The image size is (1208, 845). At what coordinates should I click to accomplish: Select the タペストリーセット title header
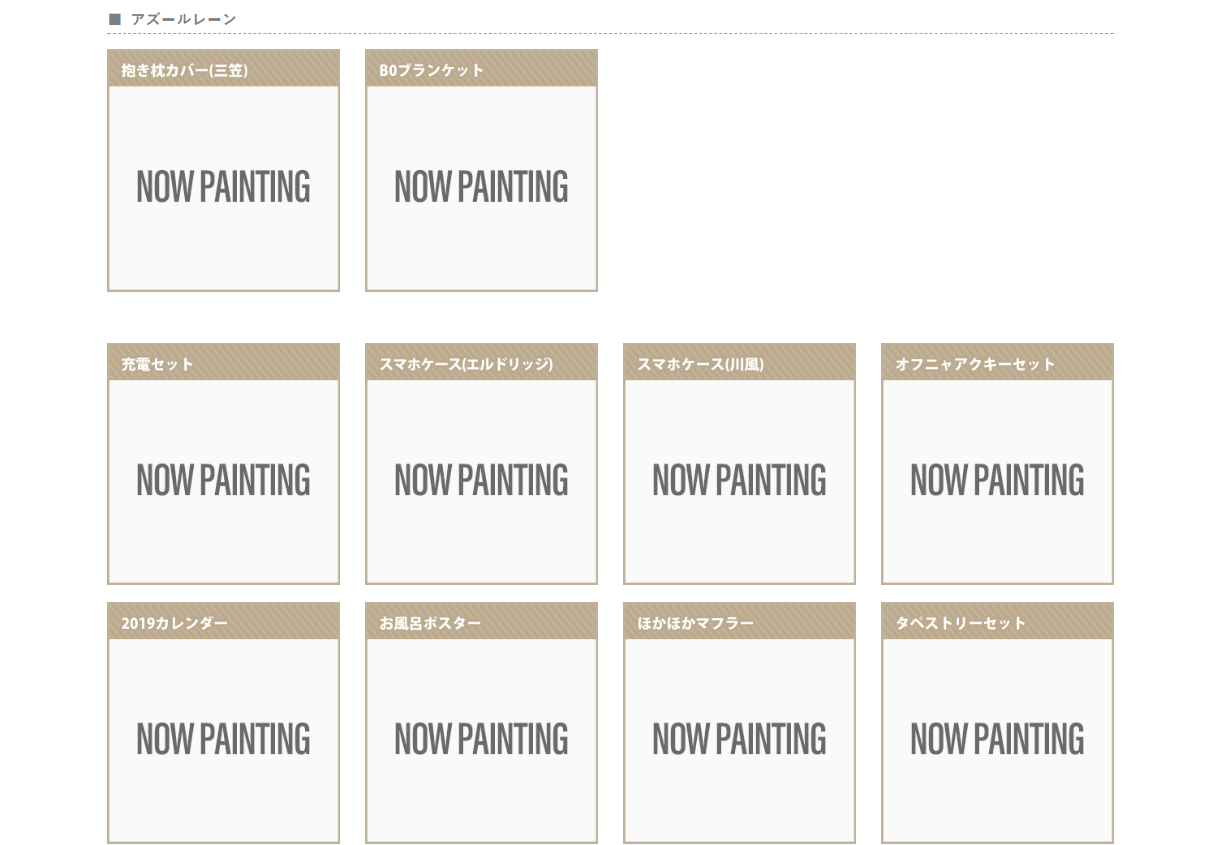(x=997, y=622)
